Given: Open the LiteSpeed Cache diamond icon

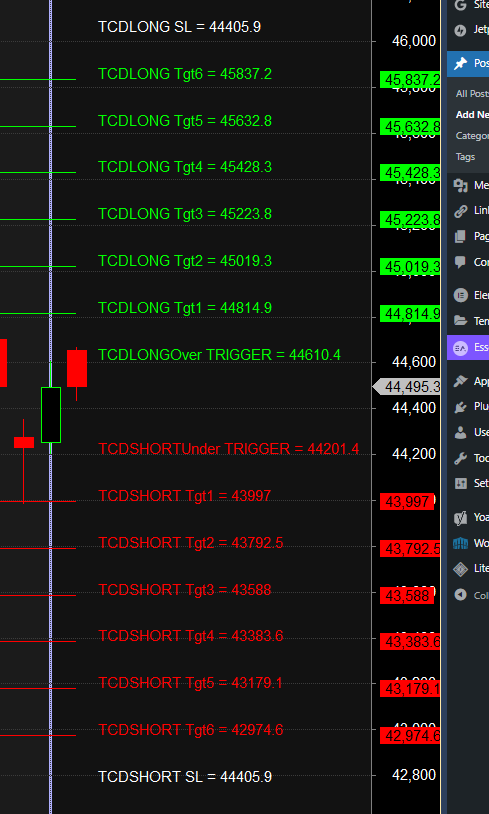Looking at the screenshot, I should coord(460,569).
